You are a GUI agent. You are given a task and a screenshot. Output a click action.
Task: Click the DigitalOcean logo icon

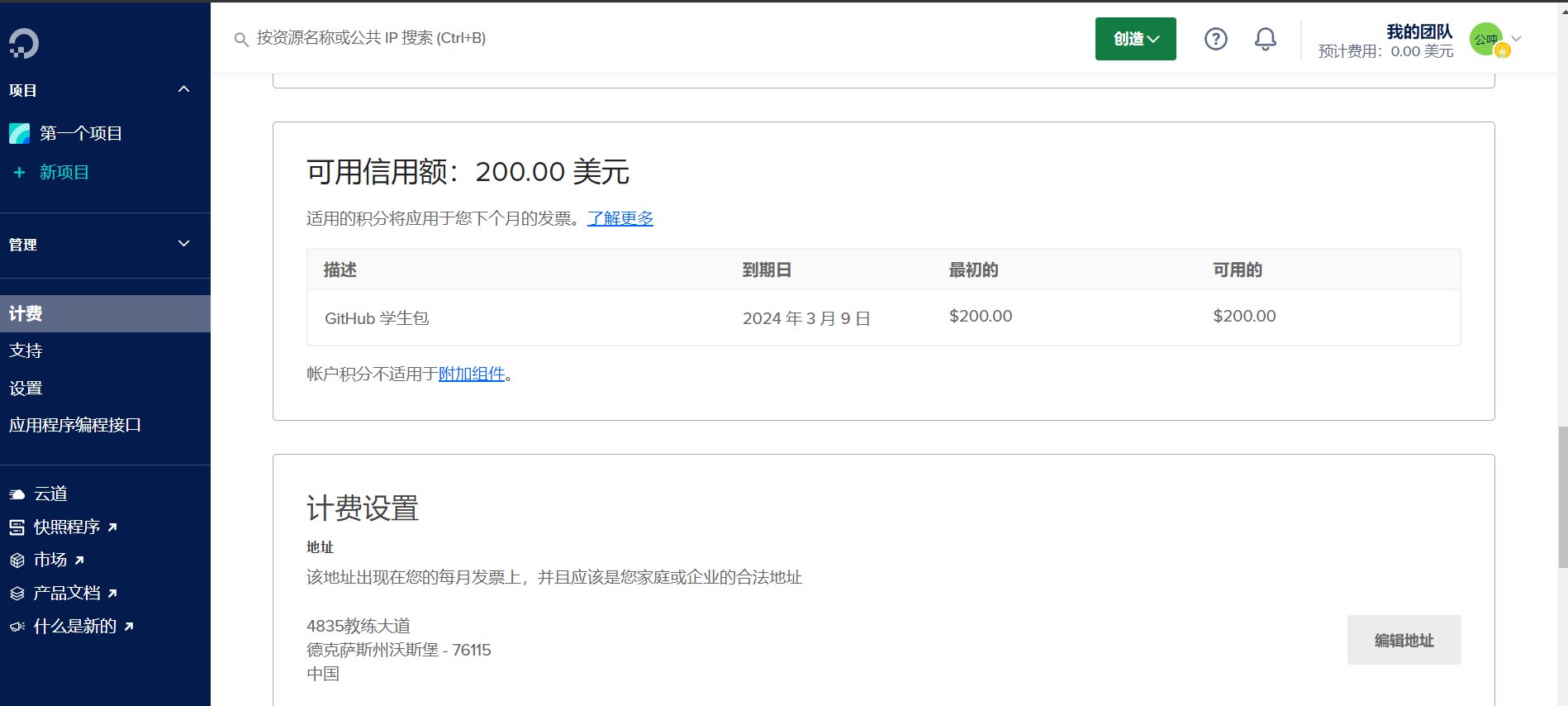24,43
